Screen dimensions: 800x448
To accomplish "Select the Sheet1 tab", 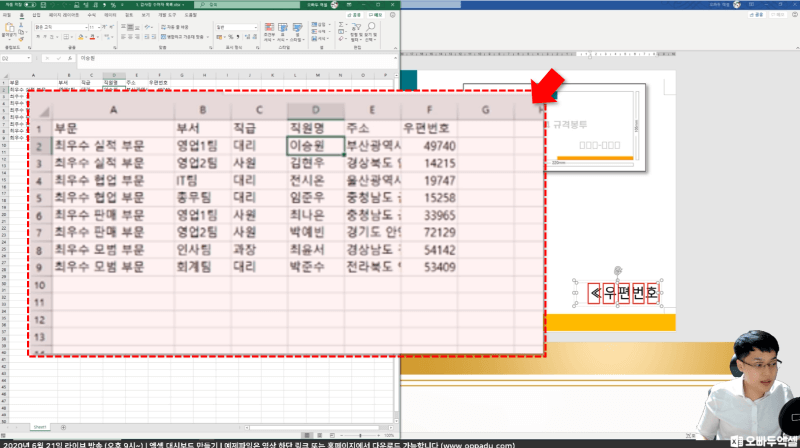I will [40, 427].
